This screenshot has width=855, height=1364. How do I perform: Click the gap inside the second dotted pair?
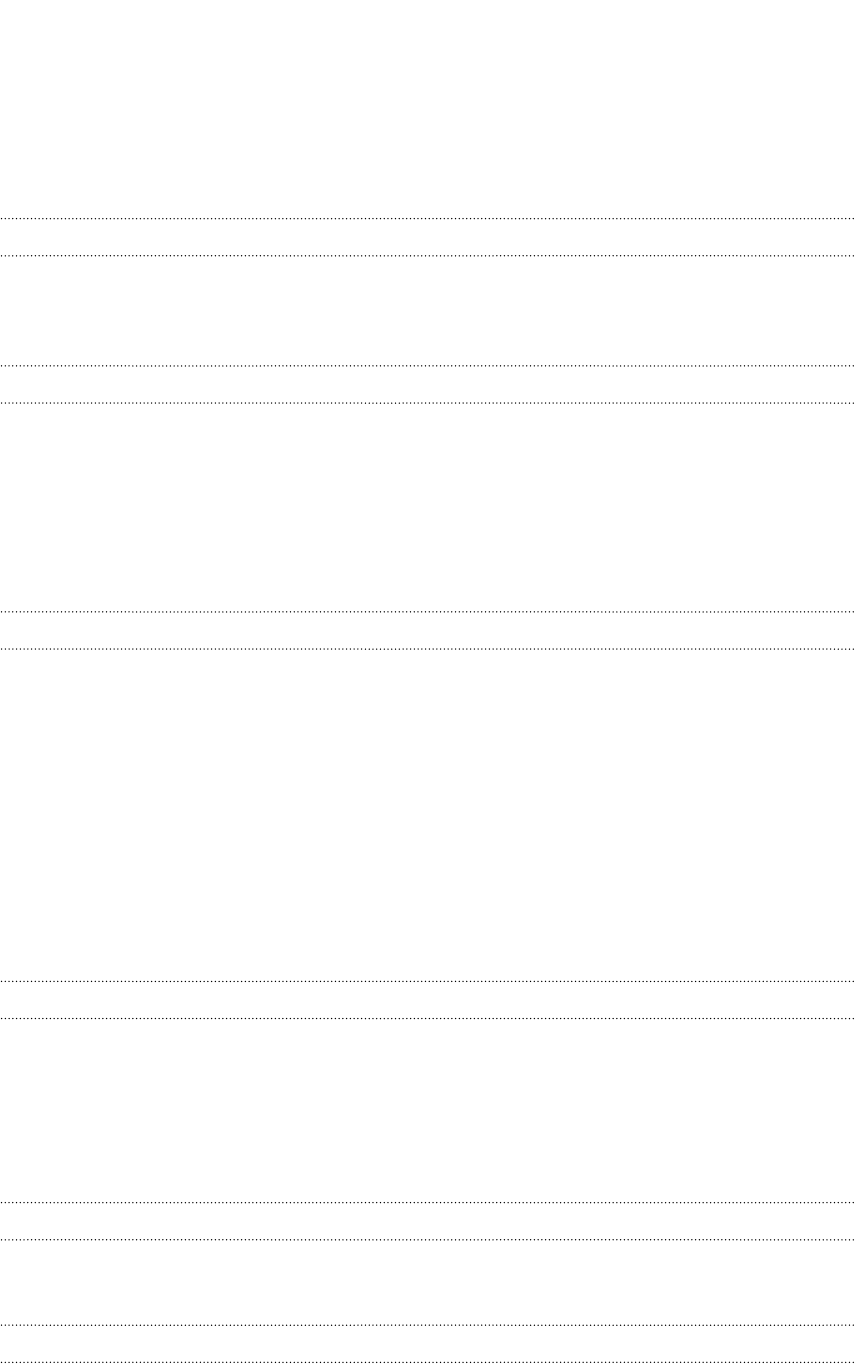click(427, 384)
